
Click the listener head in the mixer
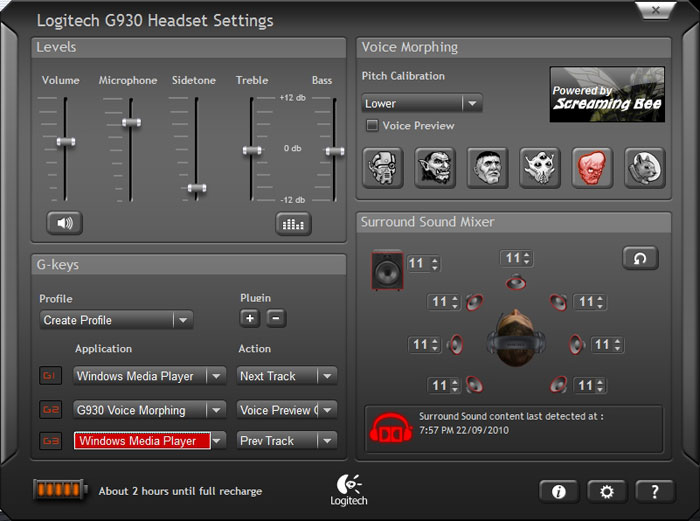point(516,338)
